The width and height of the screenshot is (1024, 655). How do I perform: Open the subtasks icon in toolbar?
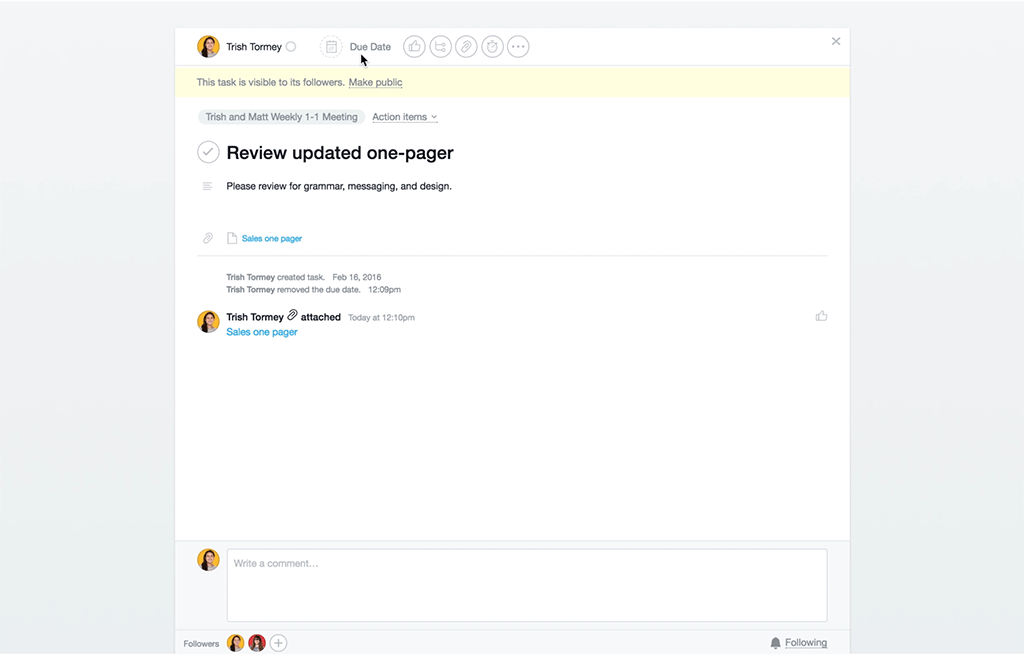point(440,47)
